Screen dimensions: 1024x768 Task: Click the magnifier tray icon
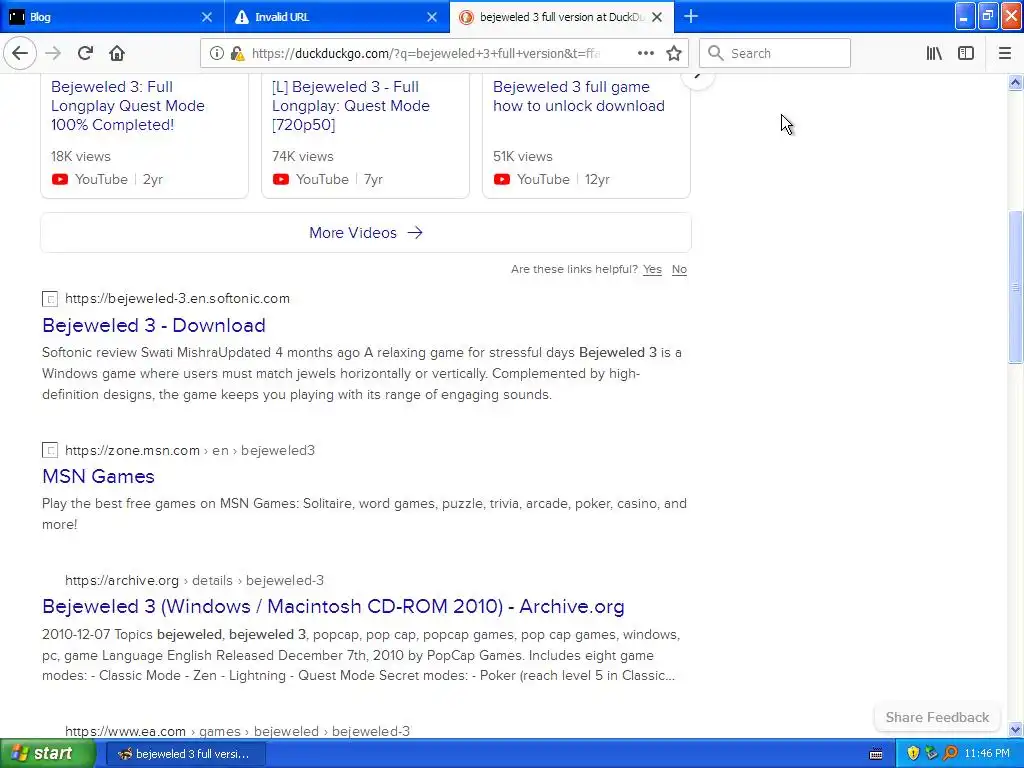(950, 754)
